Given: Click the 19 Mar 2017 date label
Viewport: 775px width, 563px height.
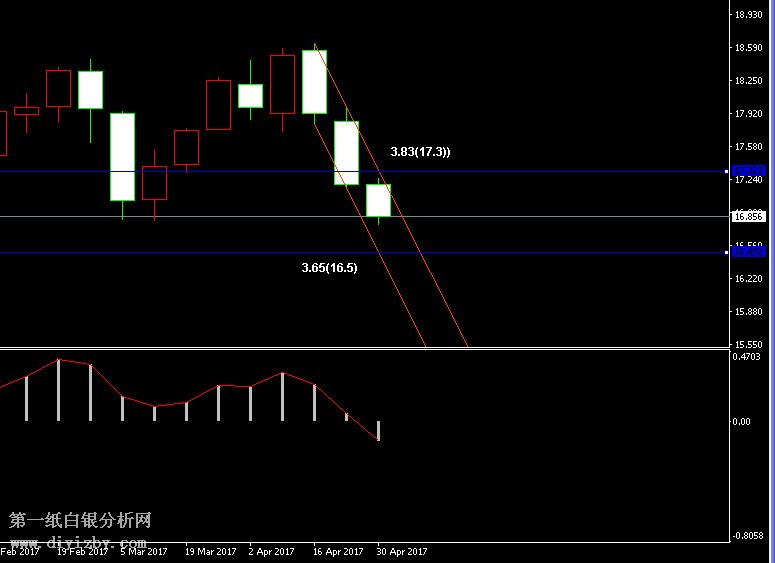Looking at the screenshot, I should (210, 551).
